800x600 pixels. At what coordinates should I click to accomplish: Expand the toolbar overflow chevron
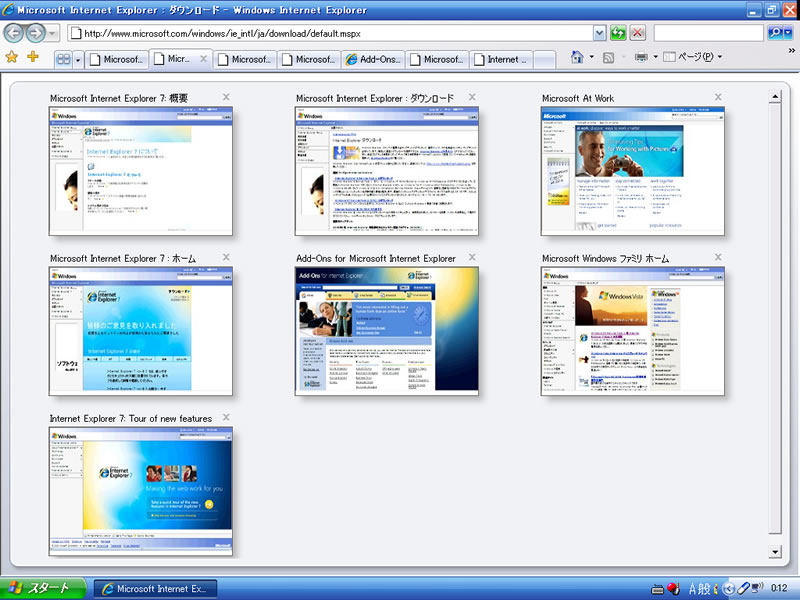coord(791,51)
